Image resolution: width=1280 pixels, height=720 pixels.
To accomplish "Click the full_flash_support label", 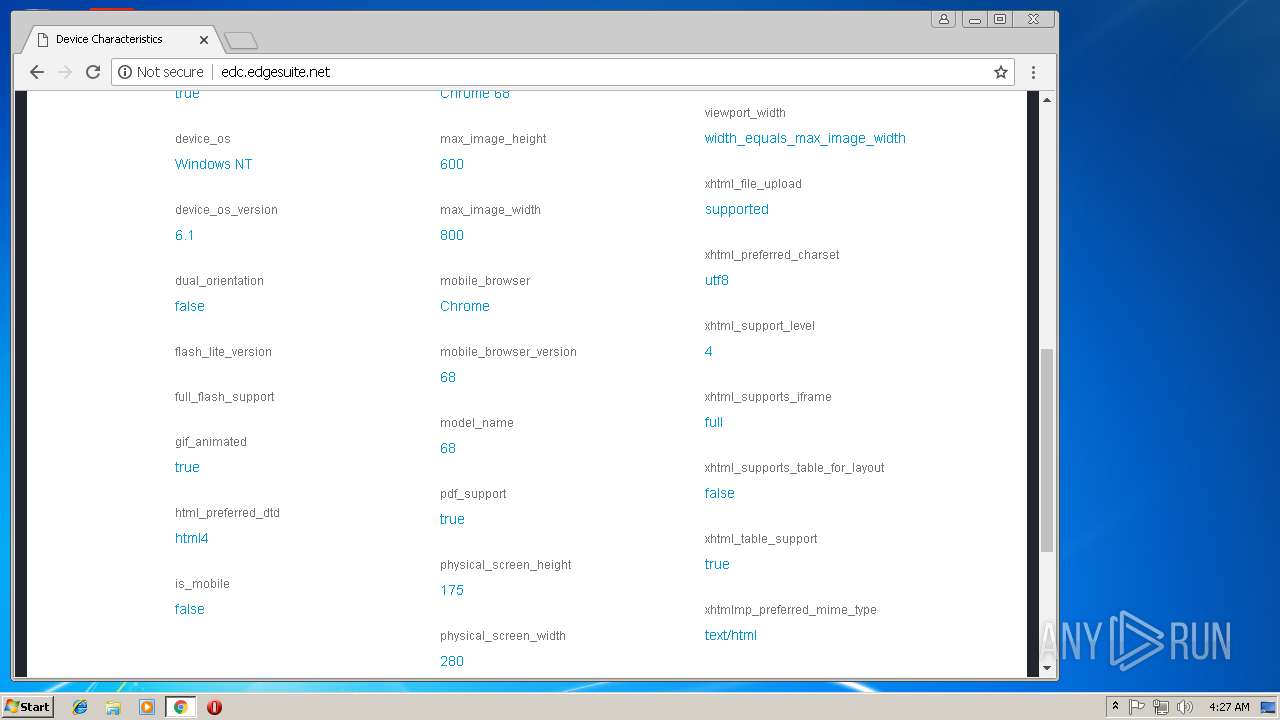I will (x=225, y=397).
